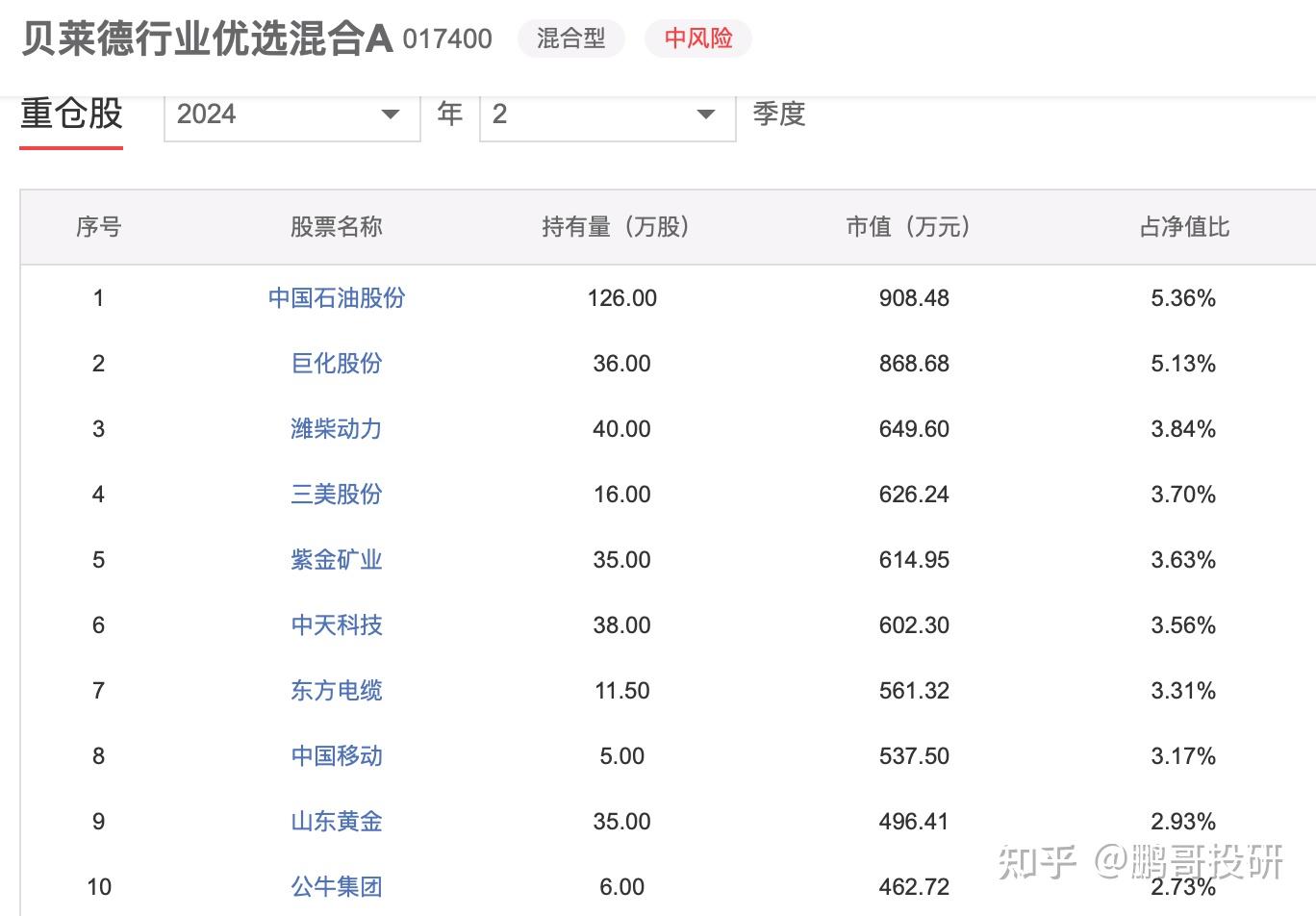Click the net value ratio 3.17%
The width and height of the screenshot is (1316, 916).
pos(1183,756)
